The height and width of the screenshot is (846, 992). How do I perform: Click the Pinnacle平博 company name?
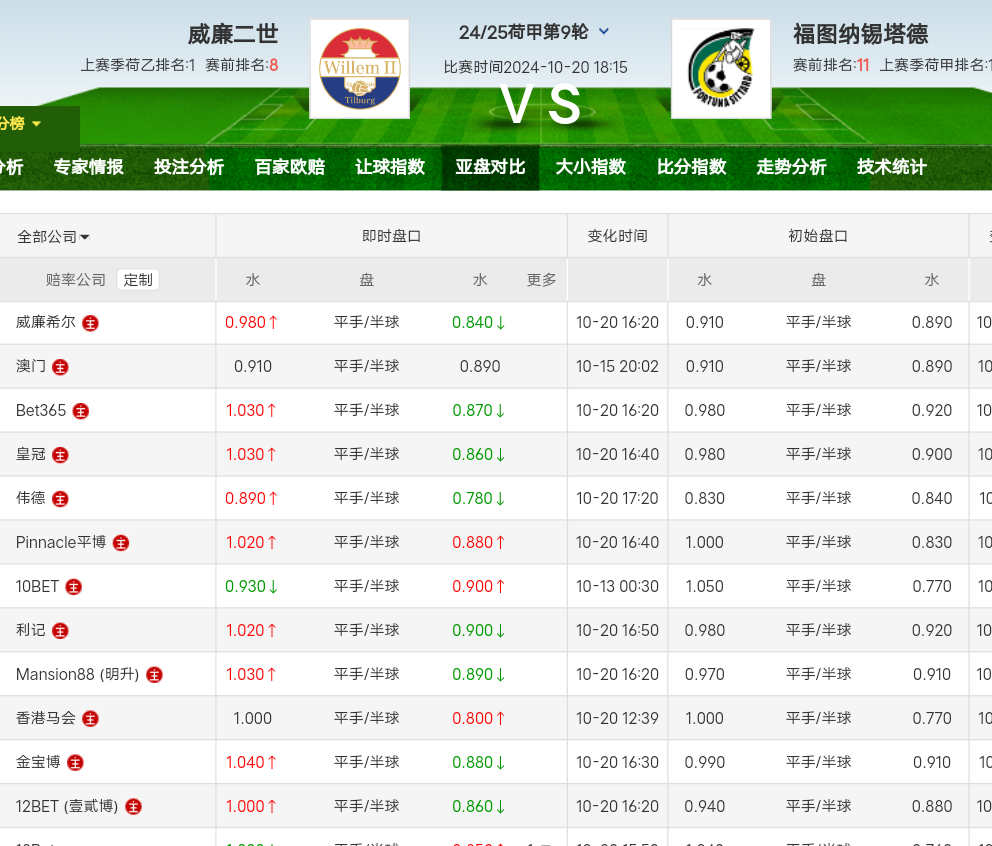click(x=61, y=542)
